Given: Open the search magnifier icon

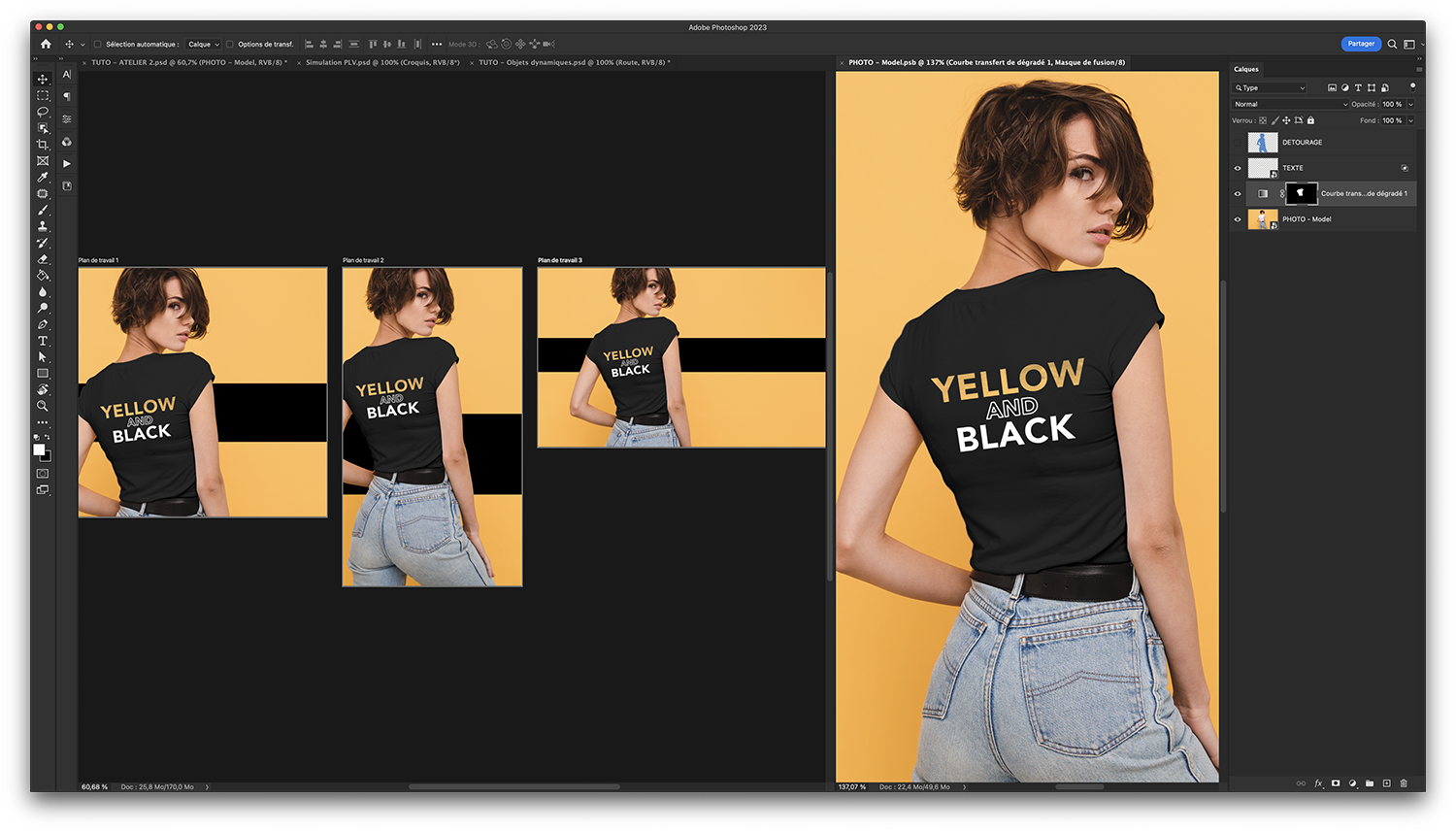Looking at the screenshot, I should point(1392,44).
